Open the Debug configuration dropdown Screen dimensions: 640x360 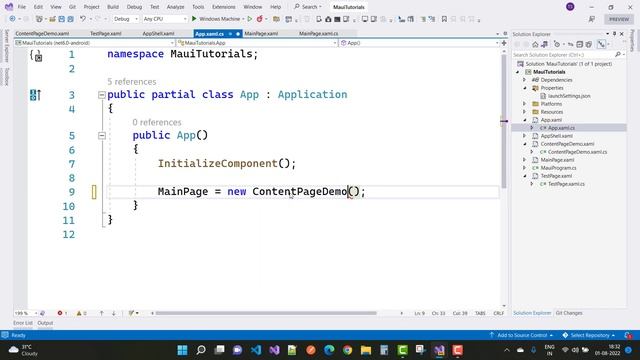click(x=125, y=19)
